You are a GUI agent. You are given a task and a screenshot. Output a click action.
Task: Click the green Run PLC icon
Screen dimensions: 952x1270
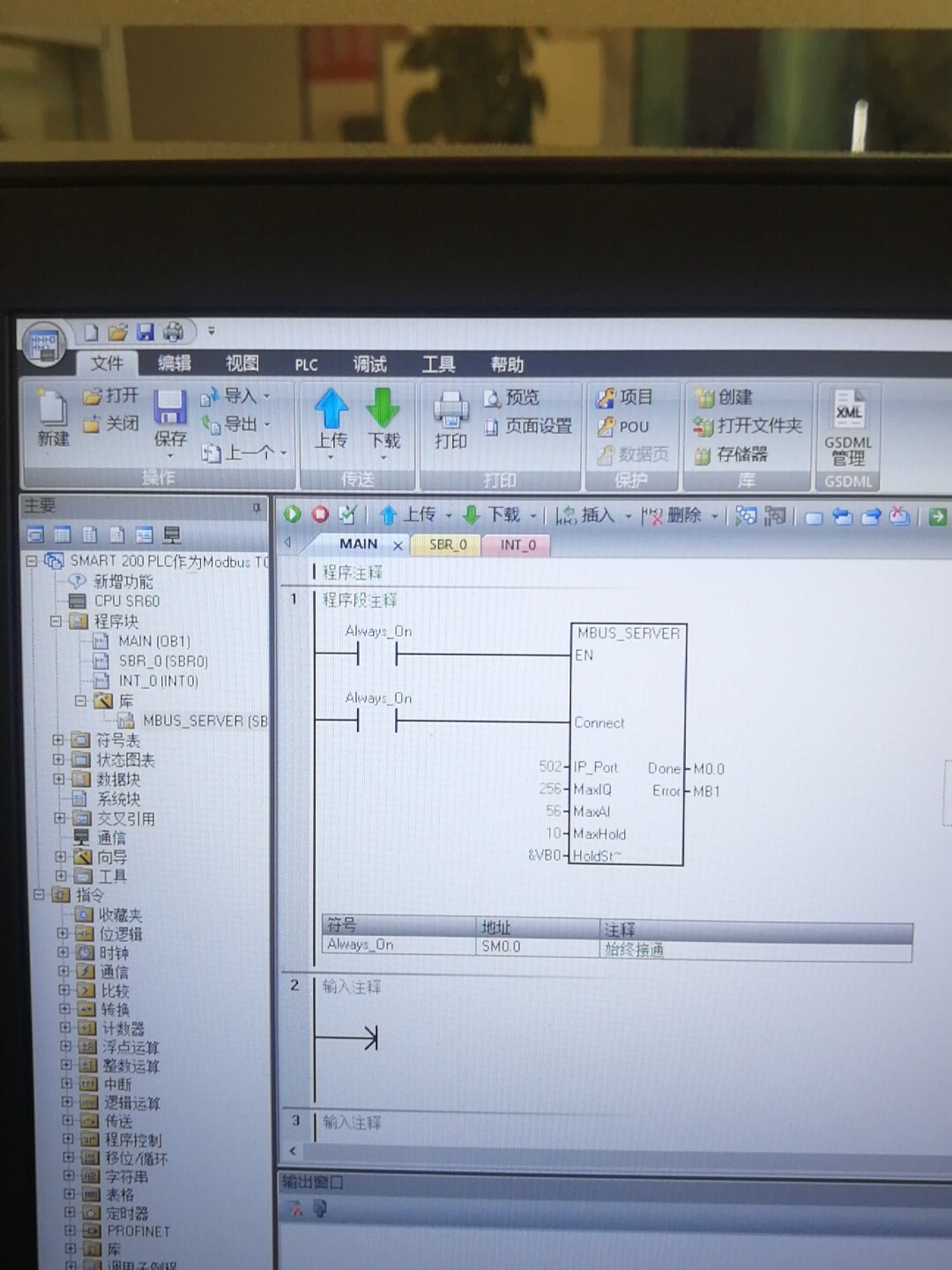(293, 514)
